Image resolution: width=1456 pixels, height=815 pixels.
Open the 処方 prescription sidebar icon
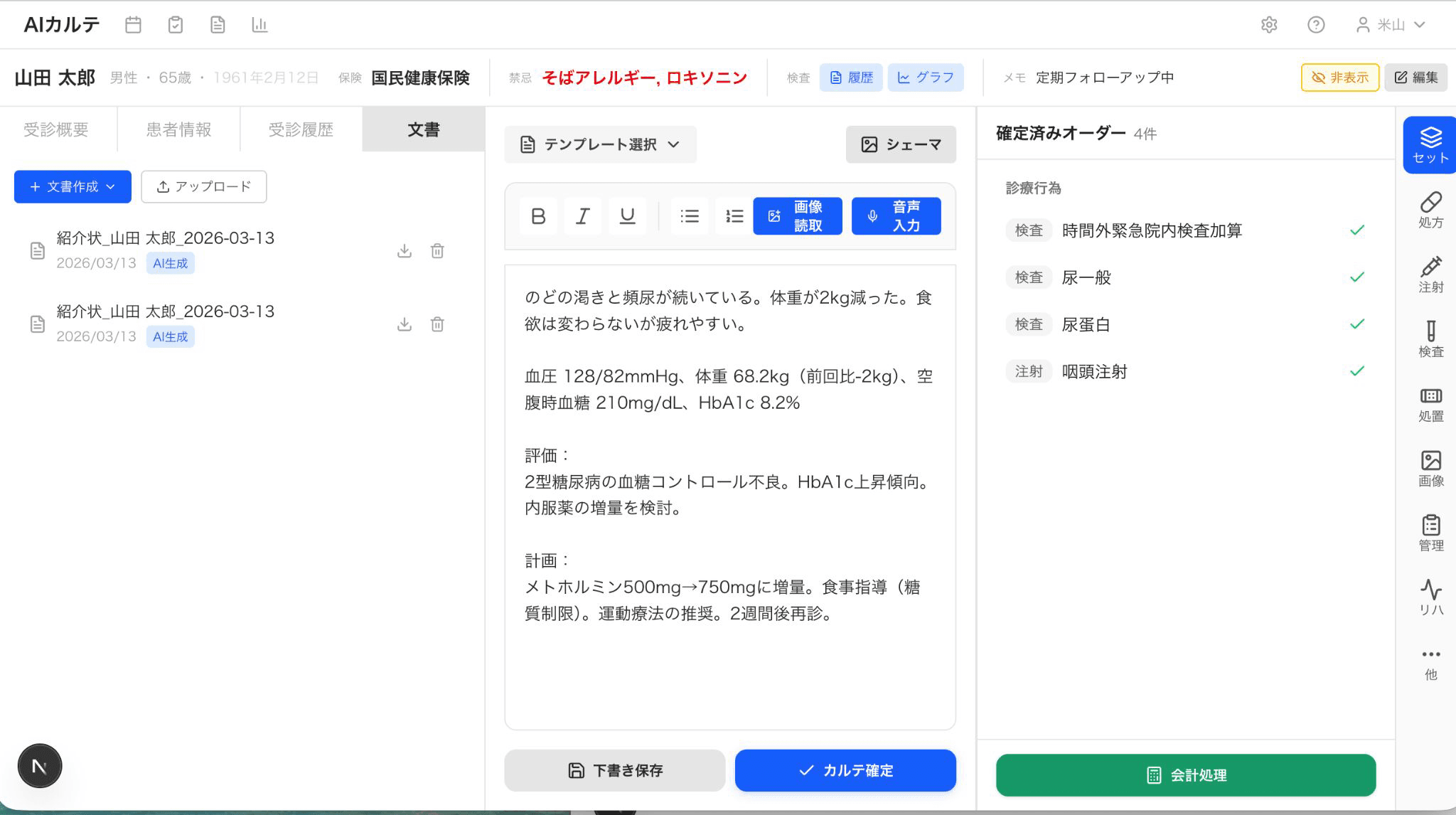click(x=1430, y=210)
